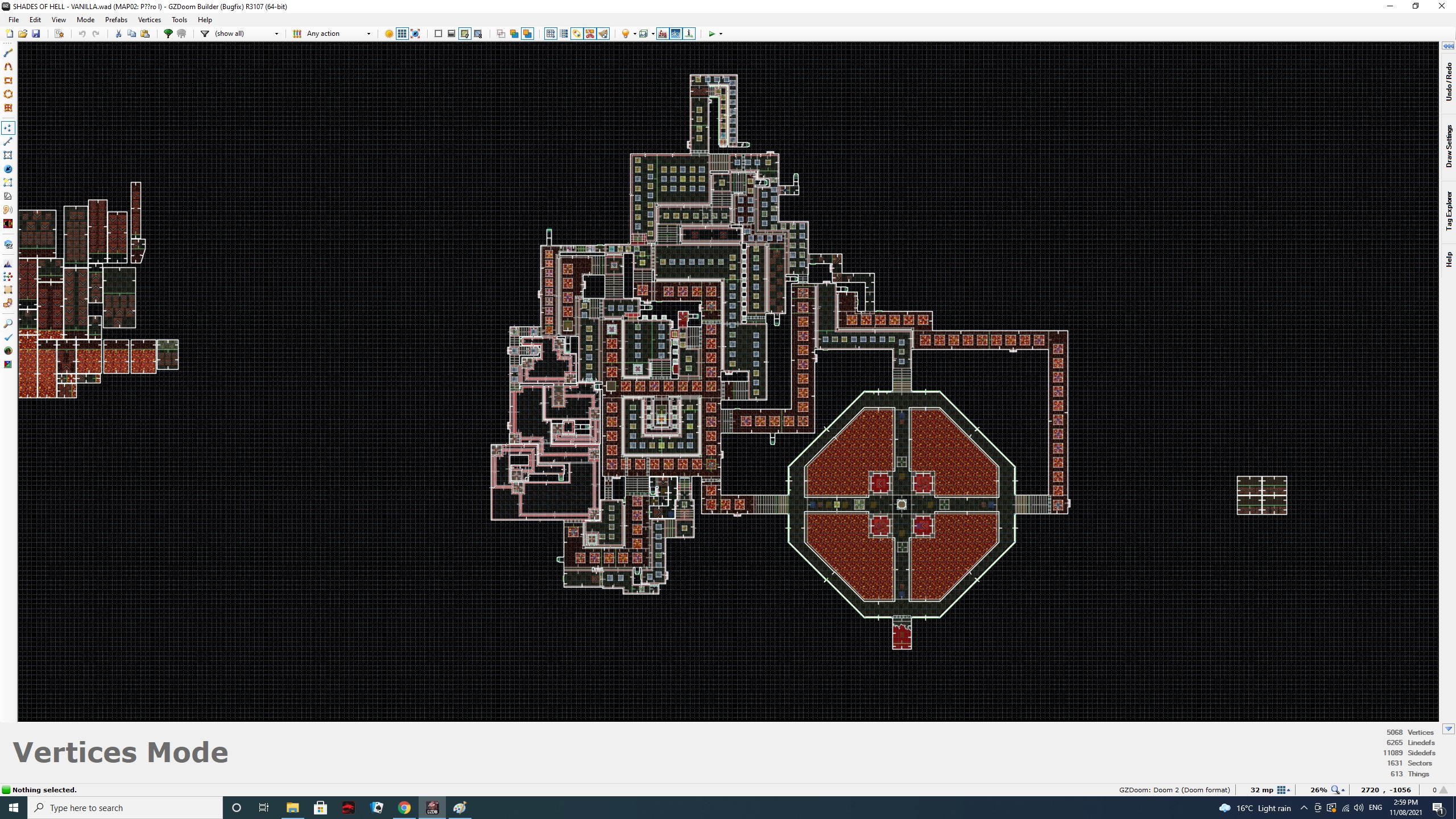The image size is (1456, 819).
Task: Expand the Test Map play arrow dropdown
Action: tap(721, 34)
